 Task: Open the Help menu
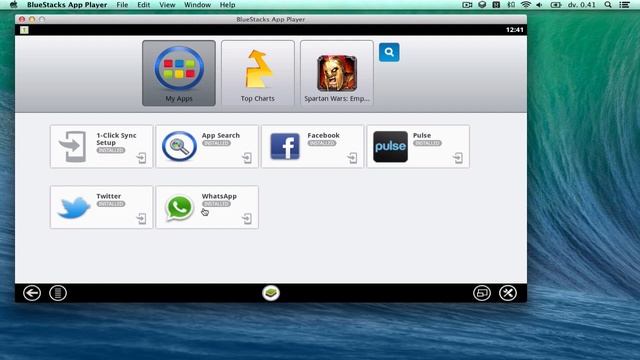tap(227, 5)
